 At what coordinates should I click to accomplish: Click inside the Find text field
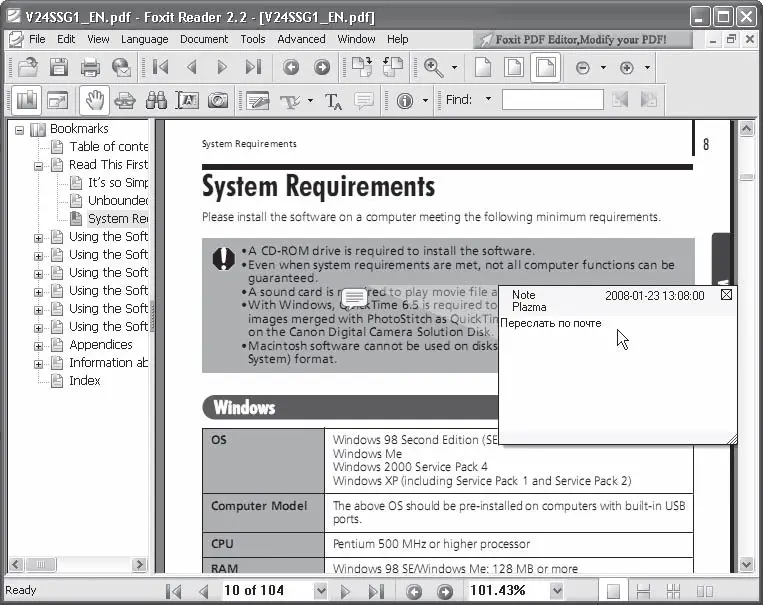[x=552, y=100]
